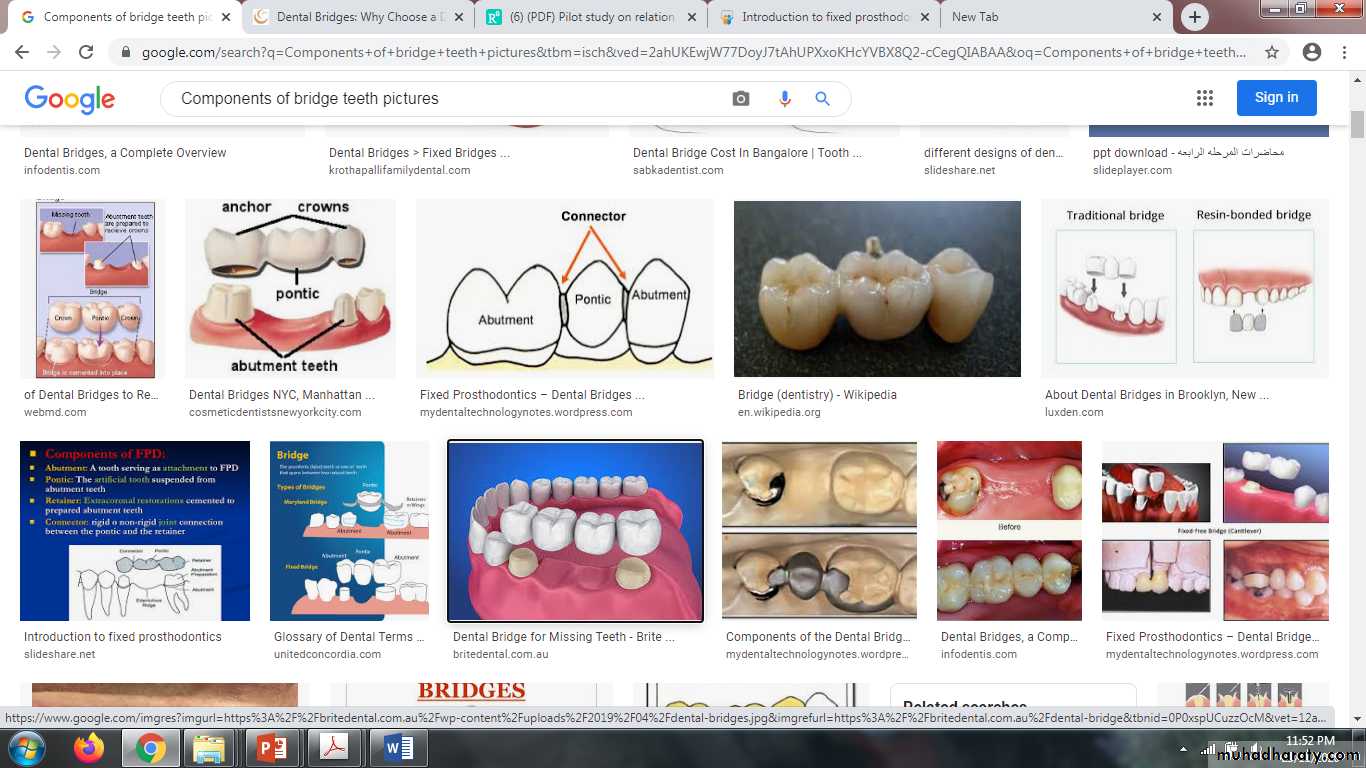
Task: Select the Components of FPD slide thumbnail
Action: point(135,531)
